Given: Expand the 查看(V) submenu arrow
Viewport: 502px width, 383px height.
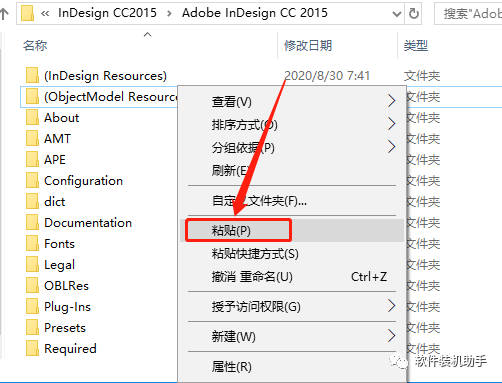Looking at the screenshot, I should [x=392, y=101].
